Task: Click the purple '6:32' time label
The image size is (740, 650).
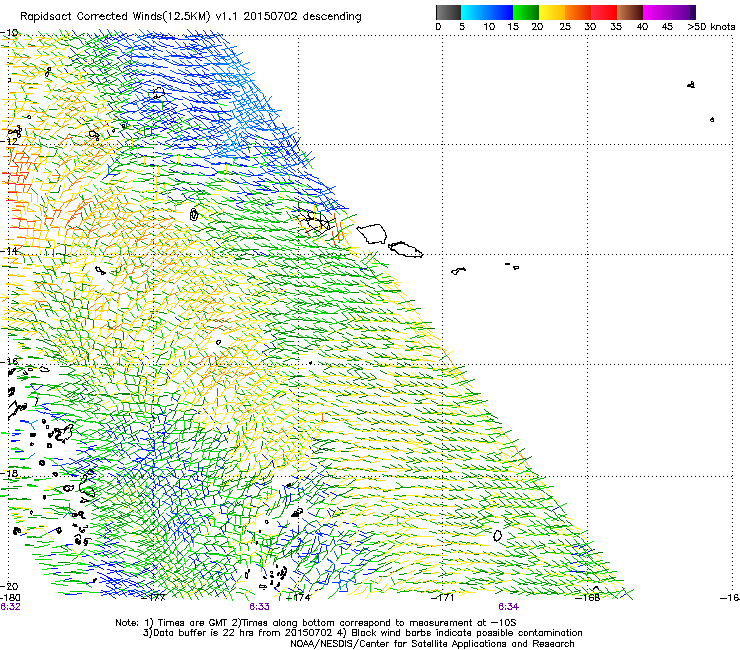Action: pyautogui.click(x=10, y=607)
